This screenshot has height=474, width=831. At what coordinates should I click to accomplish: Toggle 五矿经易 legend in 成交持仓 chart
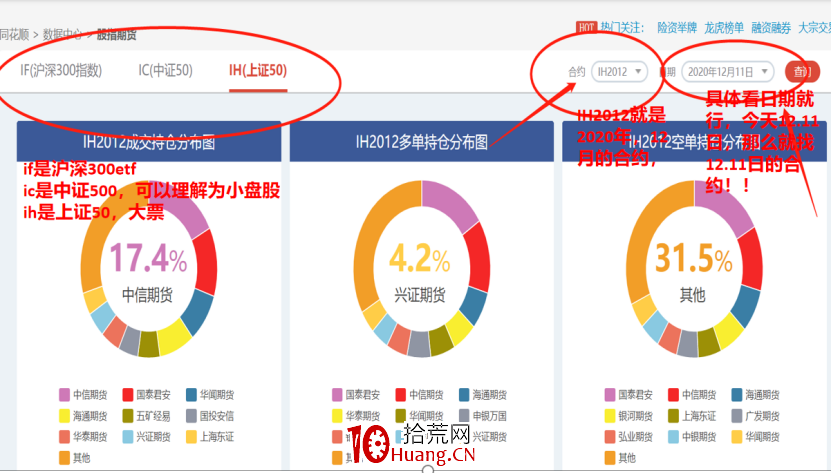pyautogui.click(x=147, y=416)
